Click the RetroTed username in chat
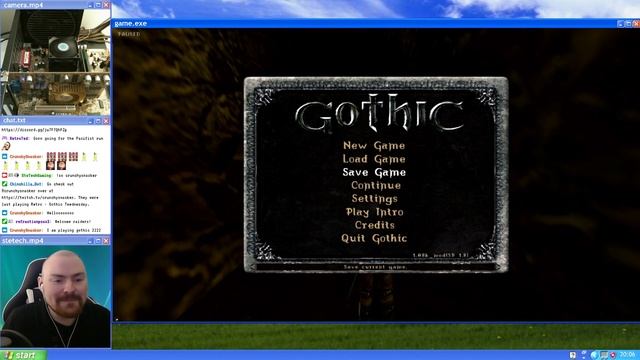This screenshot has height=360, width=640. [x=19, y=139]
